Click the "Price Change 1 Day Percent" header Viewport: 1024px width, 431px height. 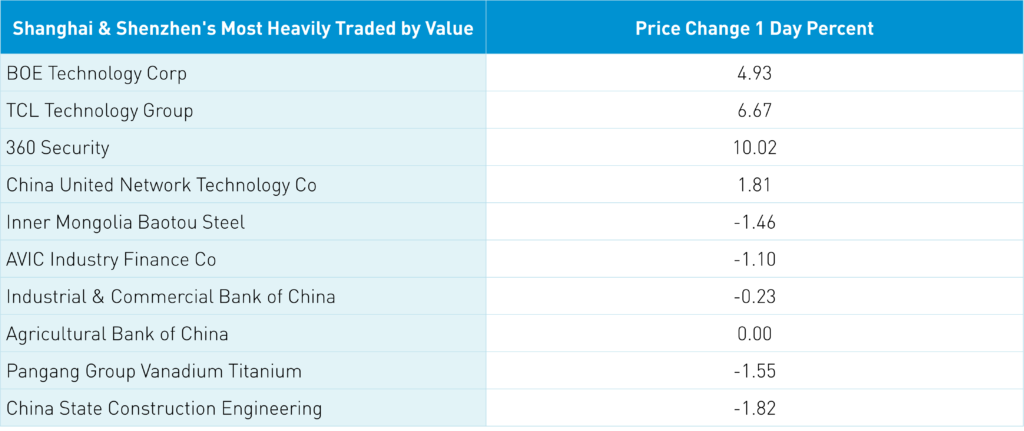click(x=754, y=28)
